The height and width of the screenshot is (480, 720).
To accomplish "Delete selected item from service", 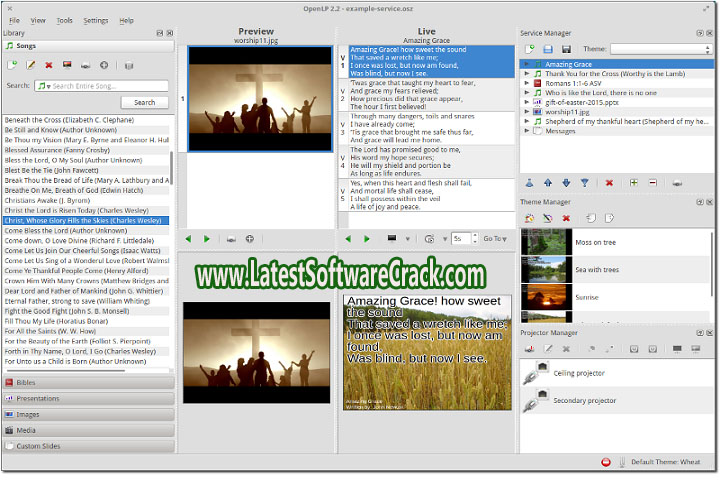I will click(609, 183).
